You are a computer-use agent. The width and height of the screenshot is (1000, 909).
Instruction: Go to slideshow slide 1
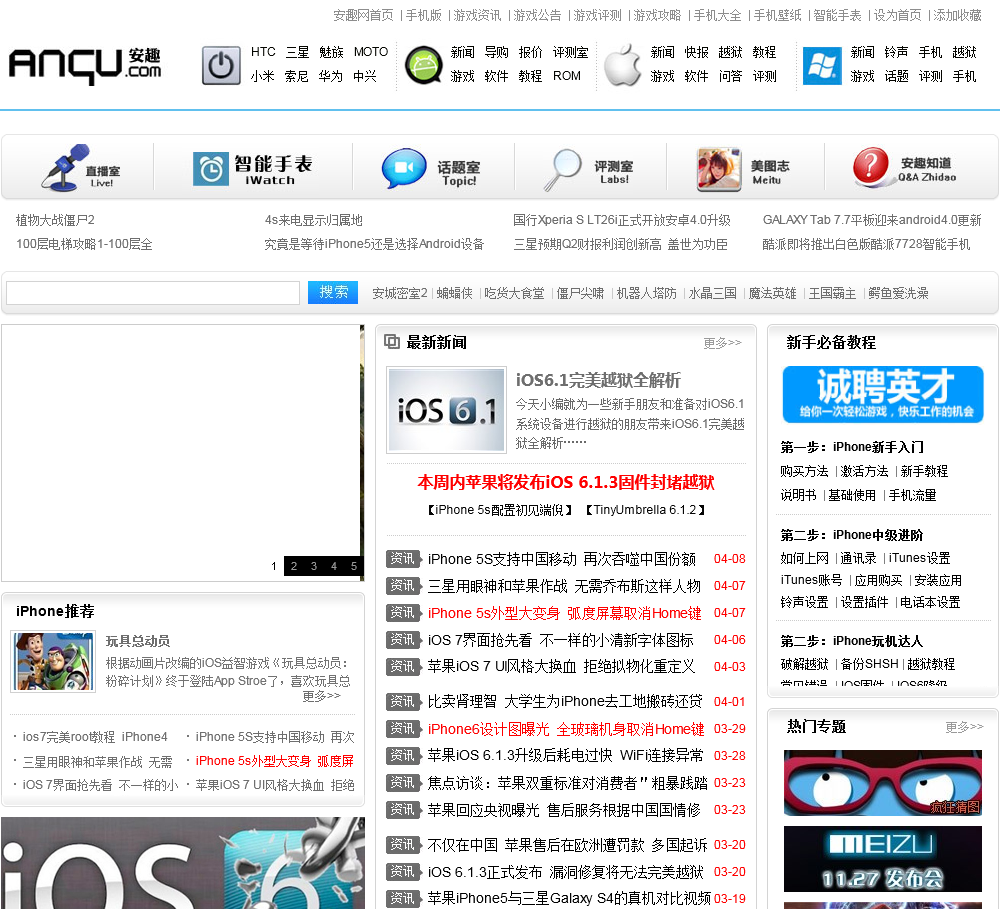[274, 566]
